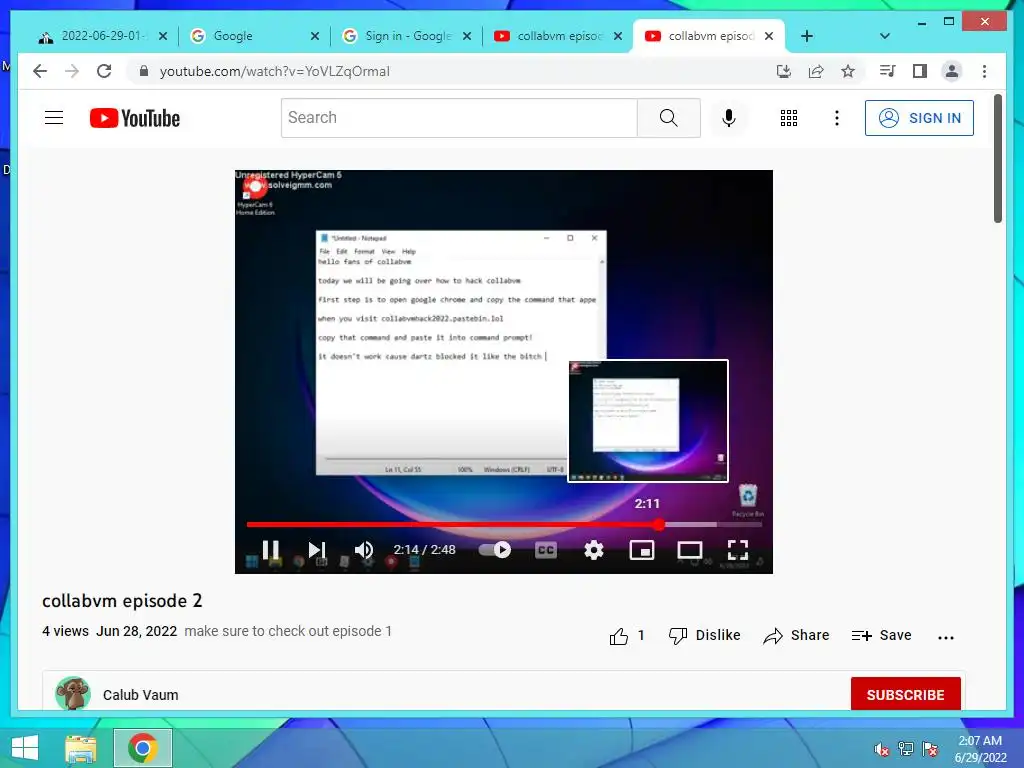Toggle autoplay switch in player

click(x=495, y=550)
